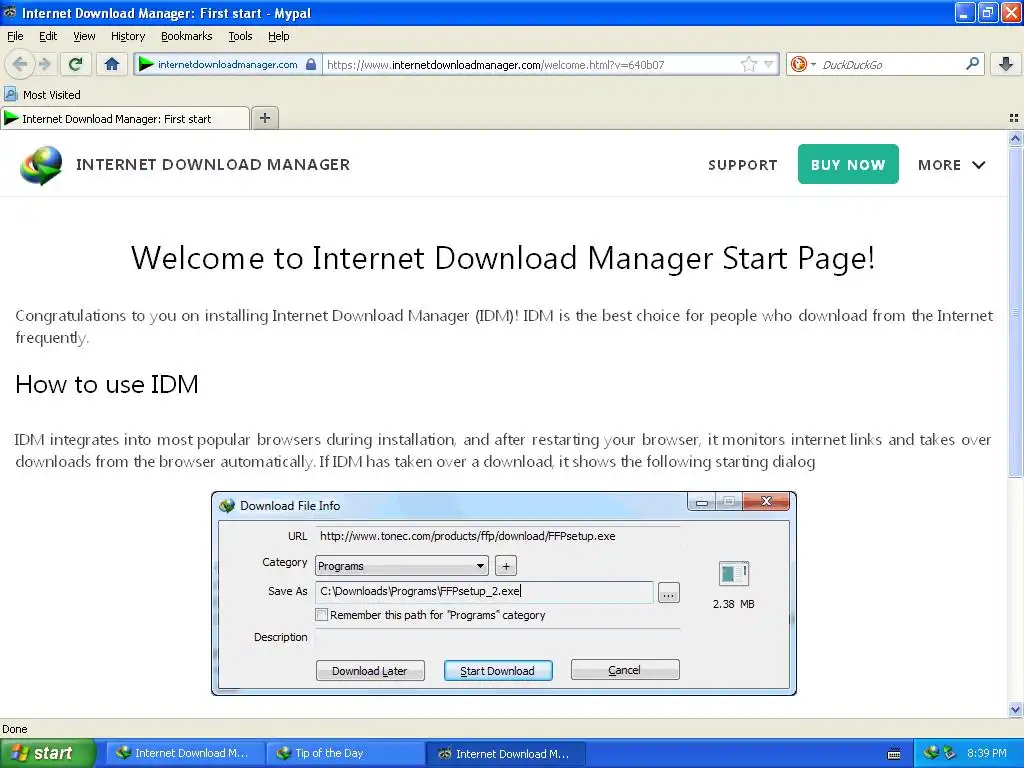Click the search magnifier icon
The width and height of the screenshot is (1024, 768).
pos(972,64)
